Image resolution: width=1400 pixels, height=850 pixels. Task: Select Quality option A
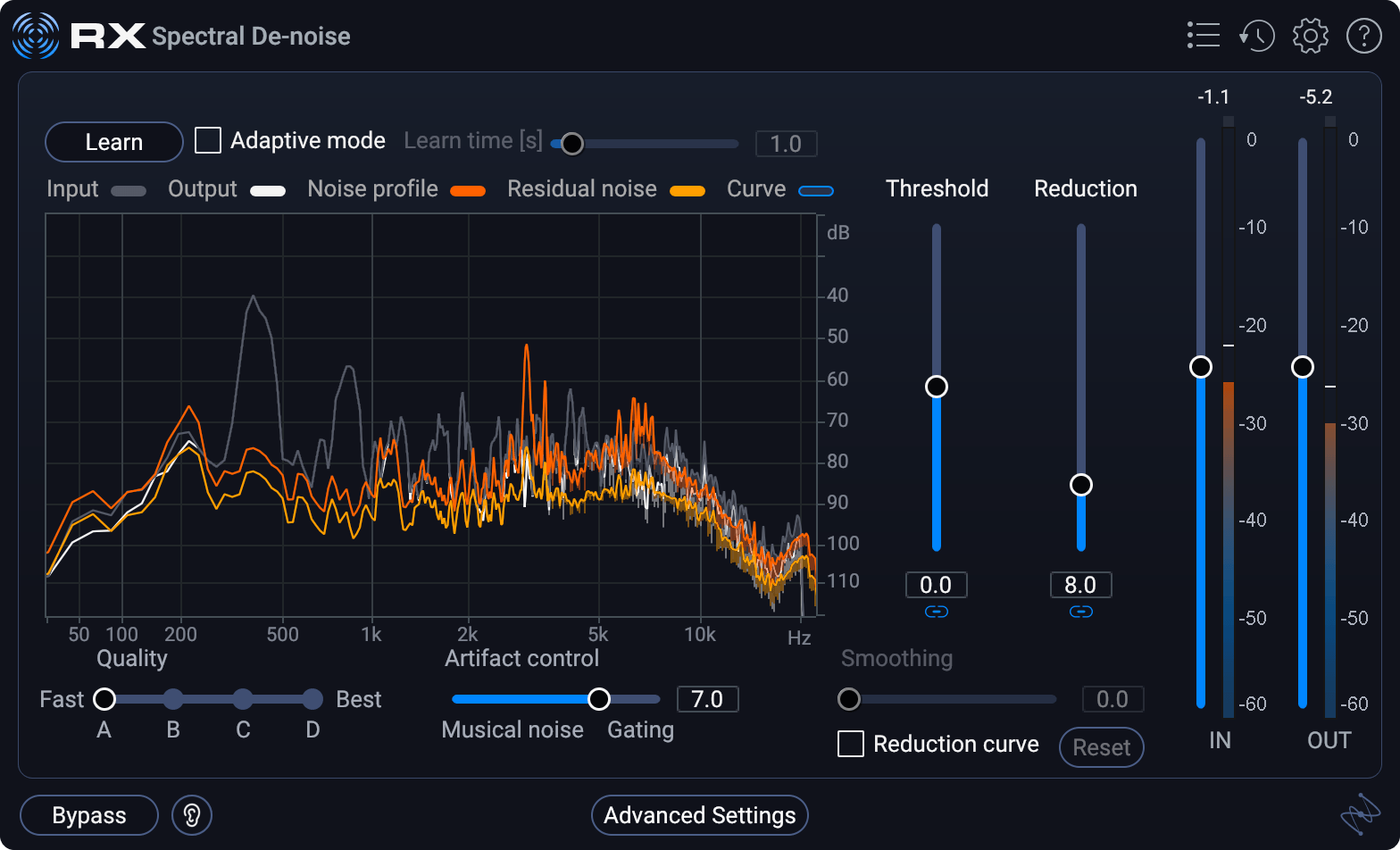(x=104, y=699)
